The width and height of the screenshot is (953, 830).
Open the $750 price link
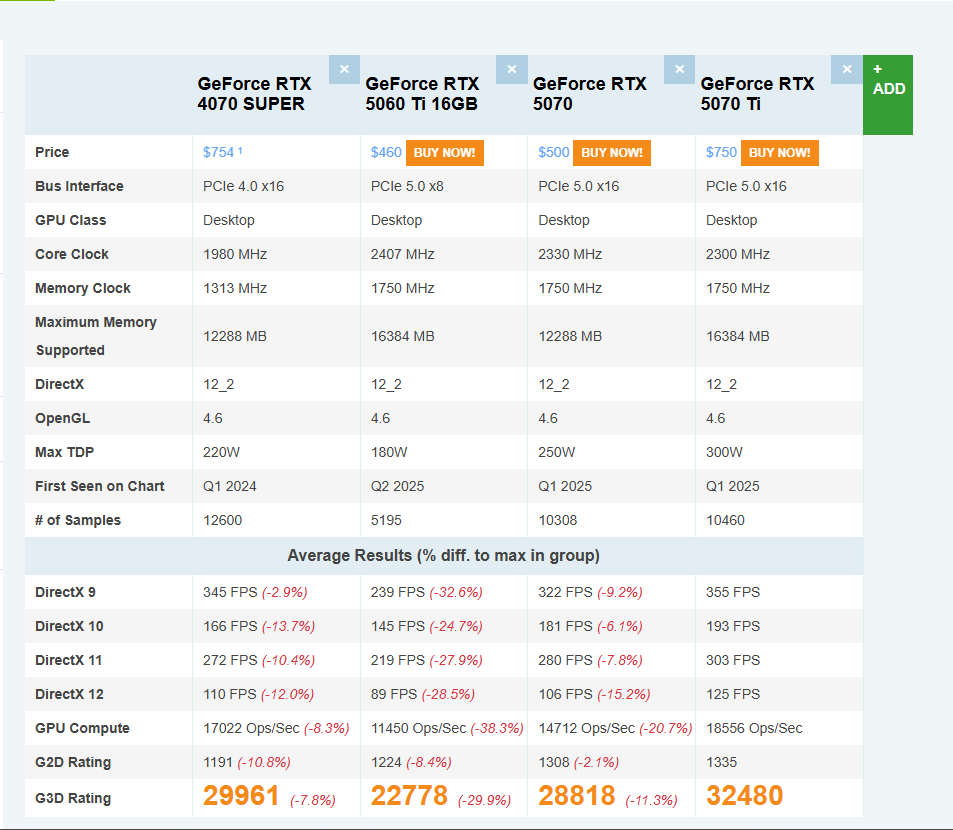(721, 153)
